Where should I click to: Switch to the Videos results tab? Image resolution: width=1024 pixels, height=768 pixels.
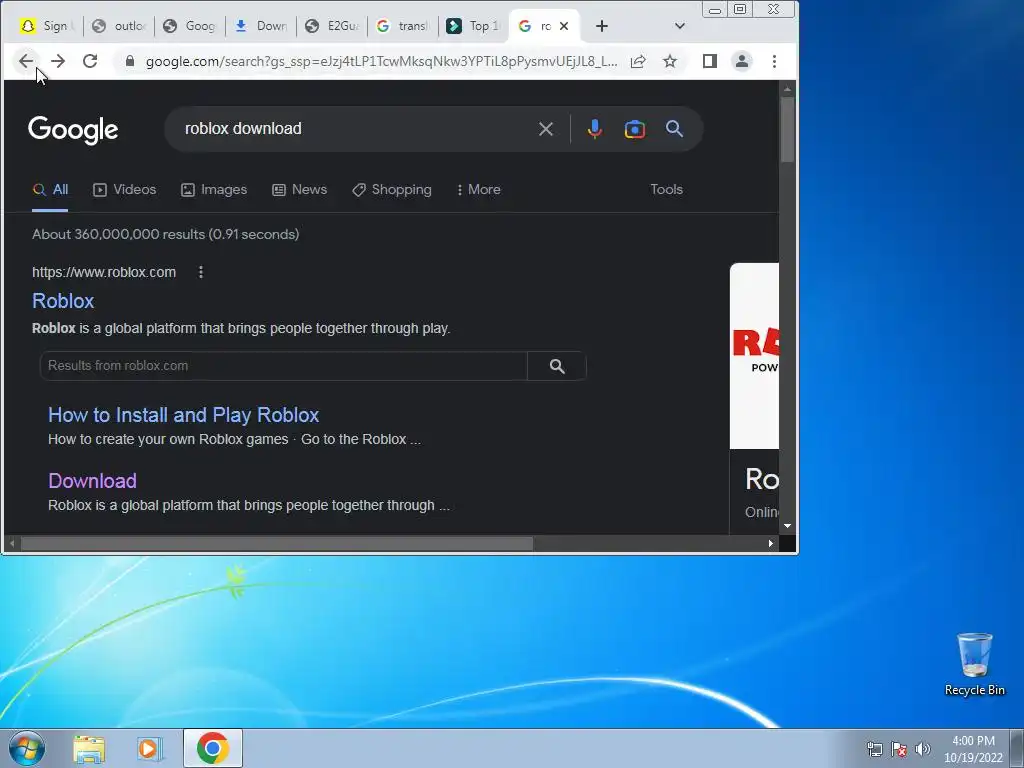point(125,189)
